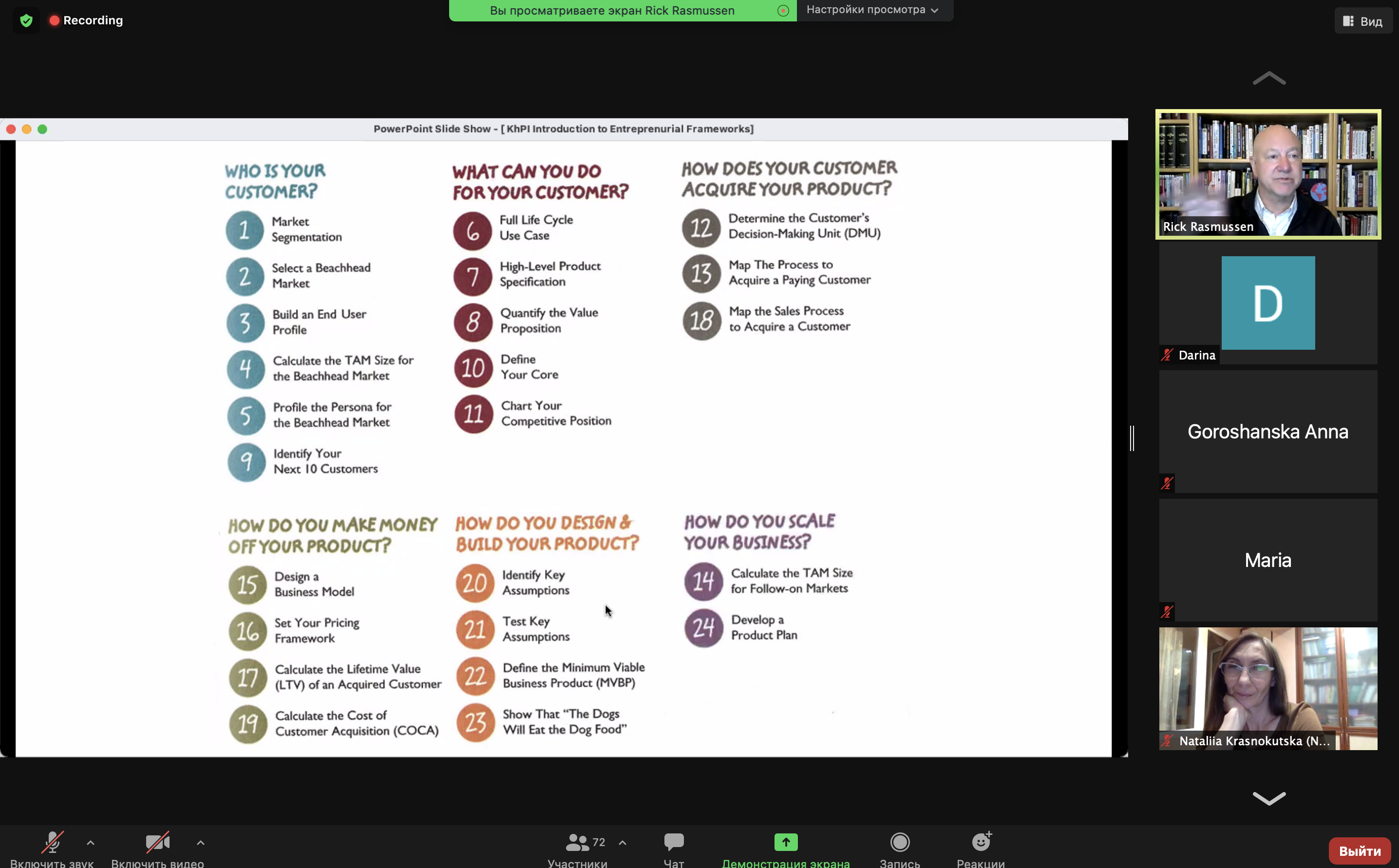Open the Reactions (Реакции) smiley icon
This screenshot has width=1399, height=868.
981,842
